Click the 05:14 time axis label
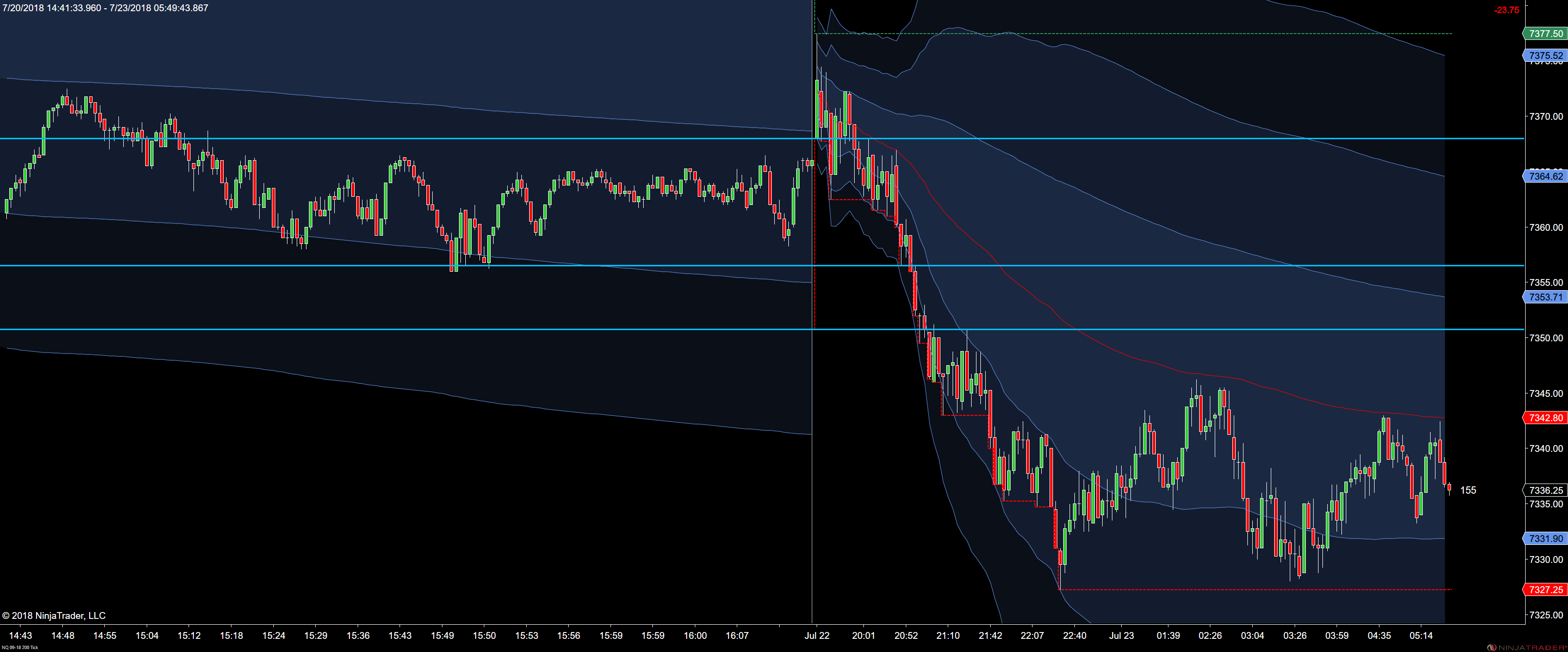 1421,635
